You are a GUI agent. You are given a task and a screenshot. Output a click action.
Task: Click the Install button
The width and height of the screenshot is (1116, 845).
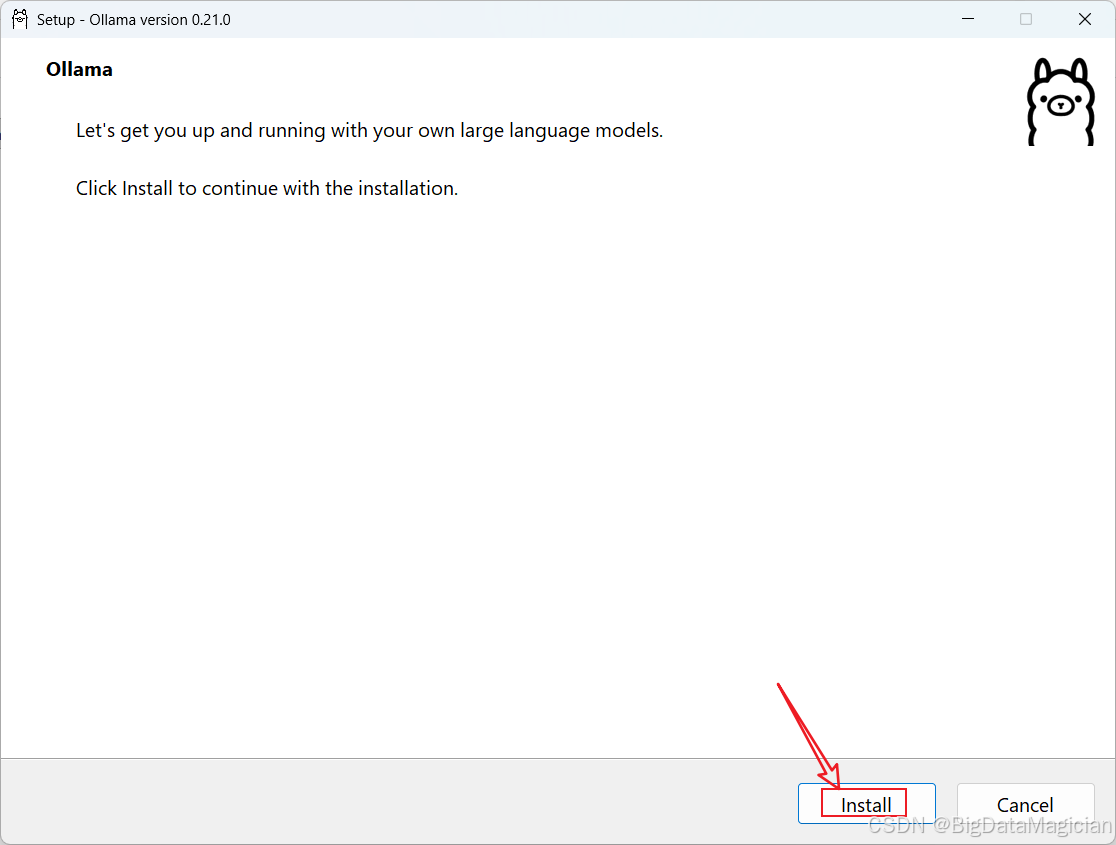click(866, 804)
